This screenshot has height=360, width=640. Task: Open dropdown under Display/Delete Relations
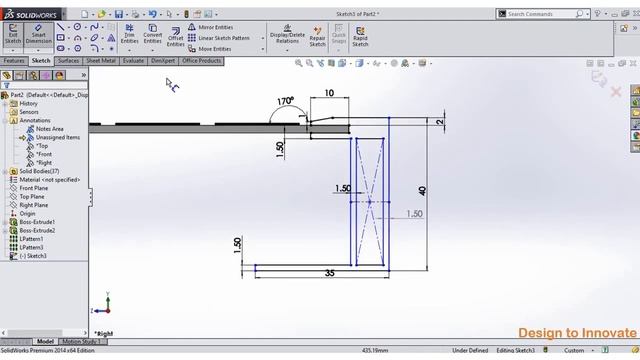tap(287, 51)
